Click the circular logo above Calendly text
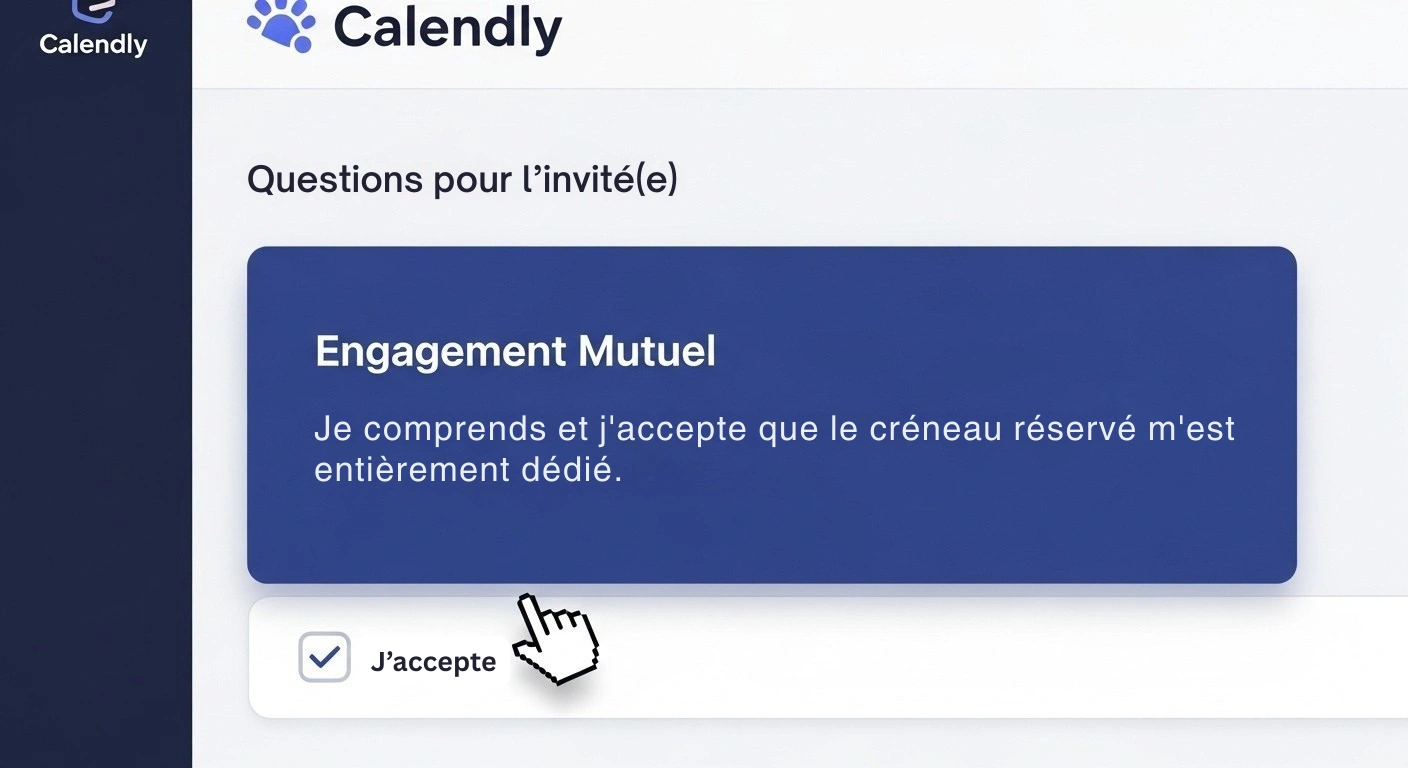Image resolution: width=1408 pixels, height=768 pixels. pyautogui.click(x=93, y=8)
